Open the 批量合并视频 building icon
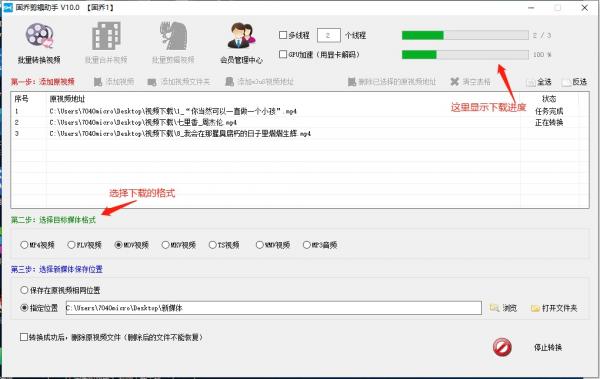The image size is (600, 379). point(106,36)
